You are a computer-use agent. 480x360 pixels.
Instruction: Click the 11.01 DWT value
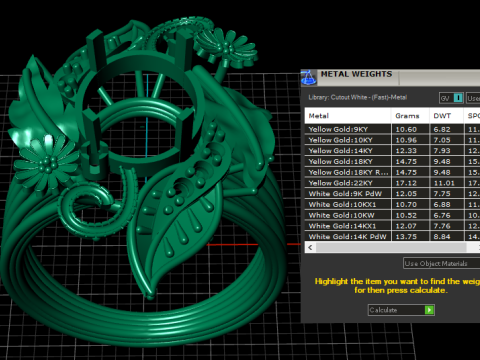[444, 183]
